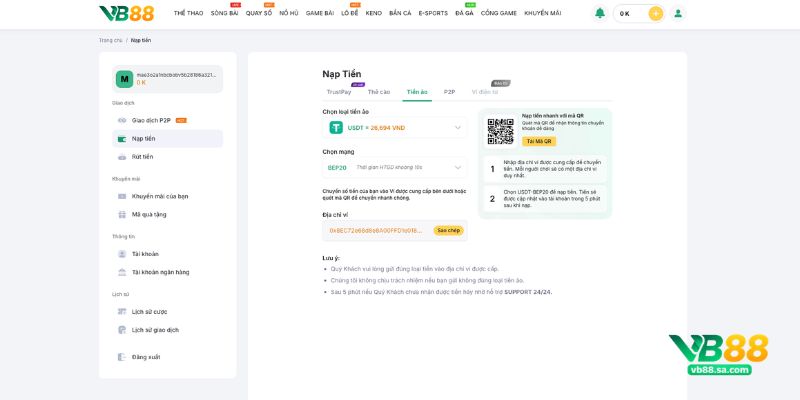The height and width of the screenshot is (400, 800).
Task: Open the NỔ HŨ menu
Action: point(289,13)
